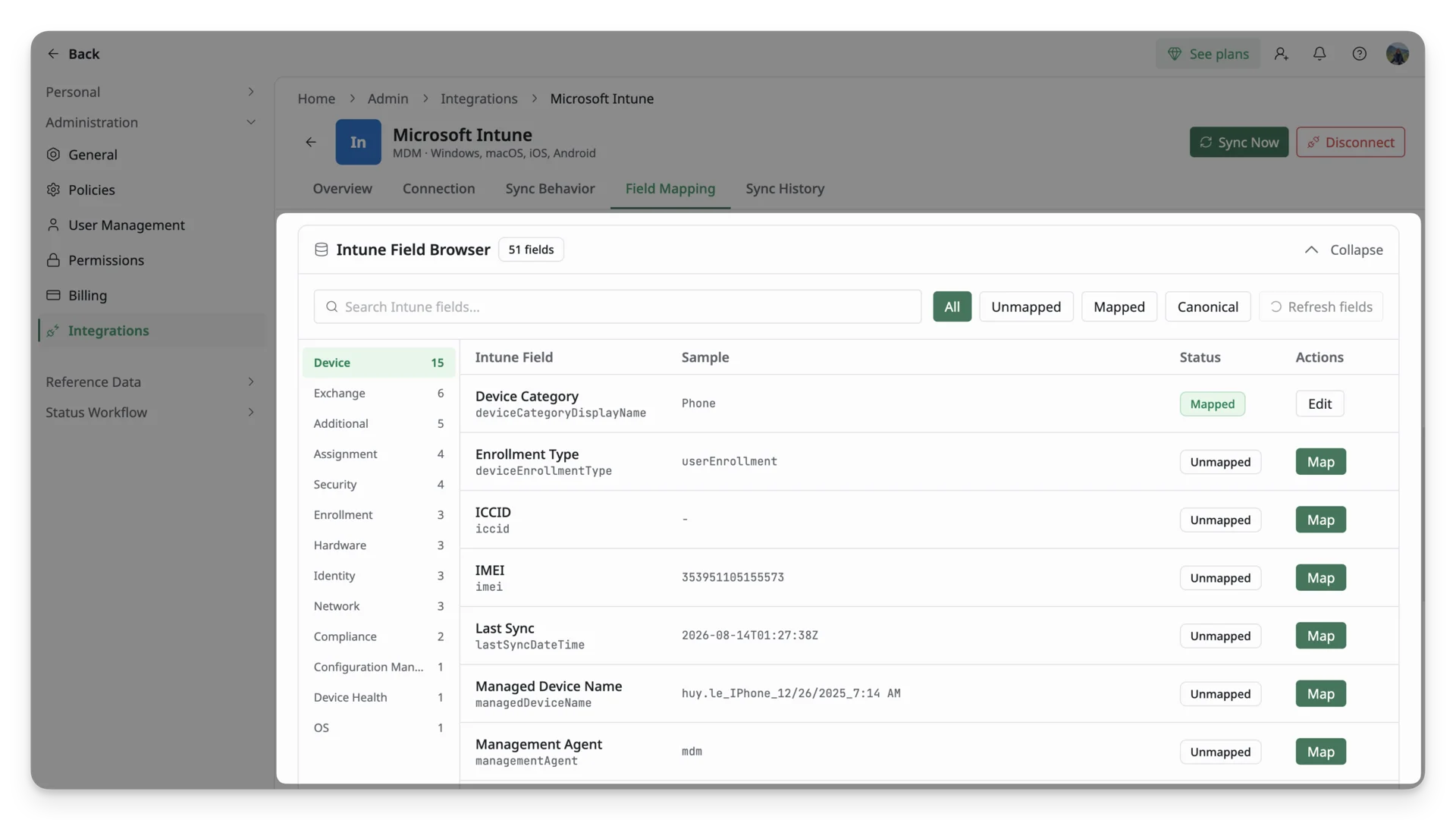Map the IMEI field
Viewport: 1456px width, 820px height.
tap(1320, 578)
